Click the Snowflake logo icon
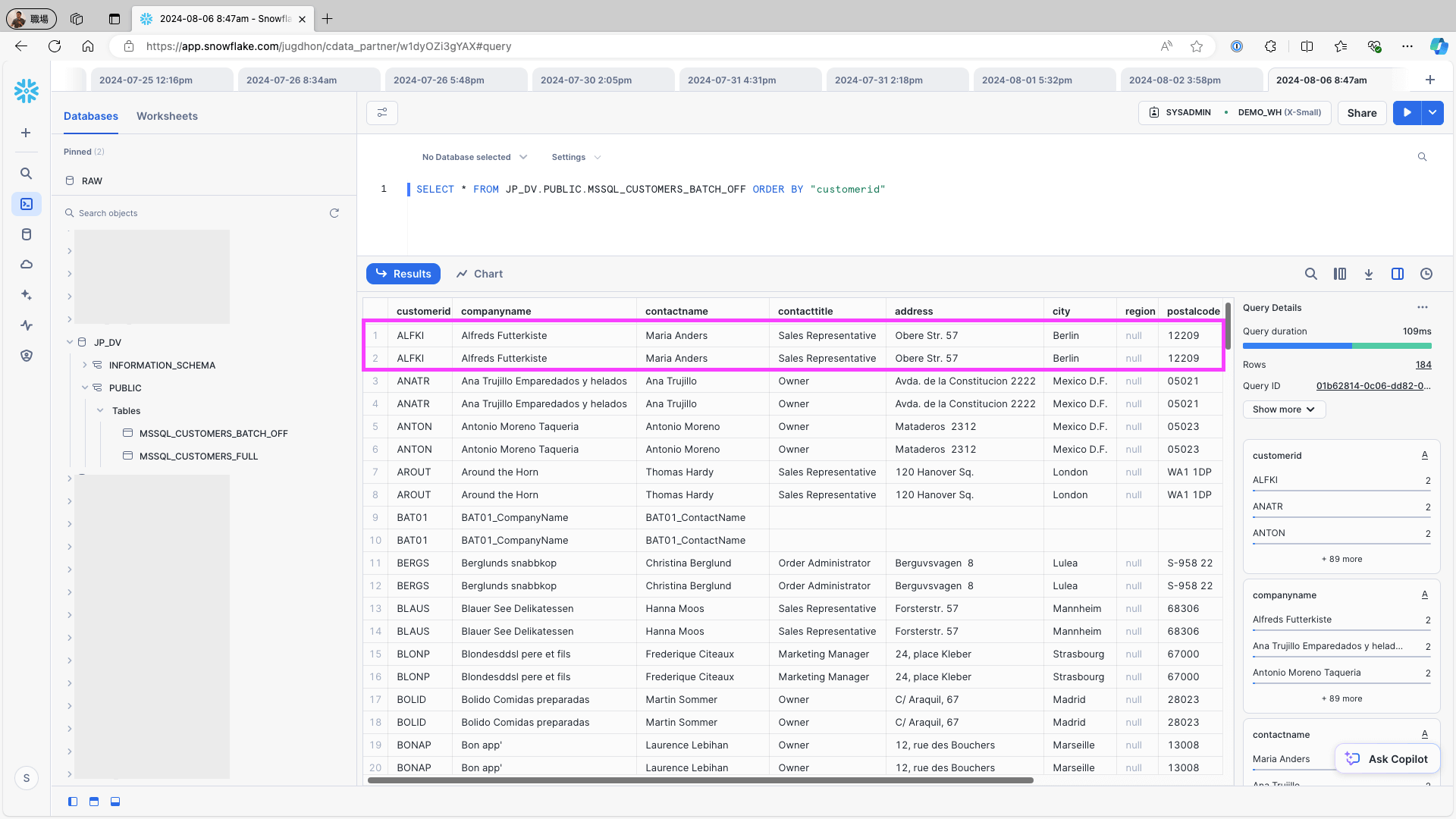Image resolution: width=1456 pixels, height=819 pixels. point(27,91)
